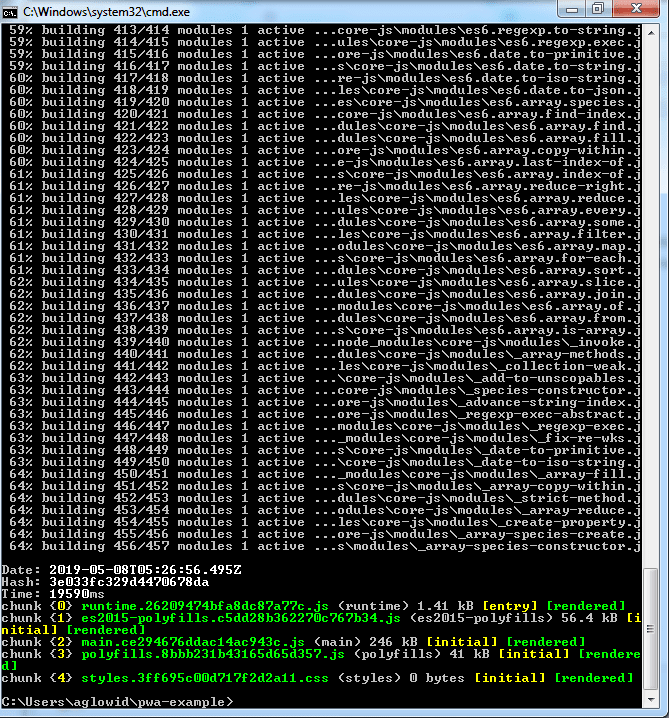Click filename polyfills.8bbb231b43165d65d357.js
Screen dimensions: 669x718
(x=213, y=654)
